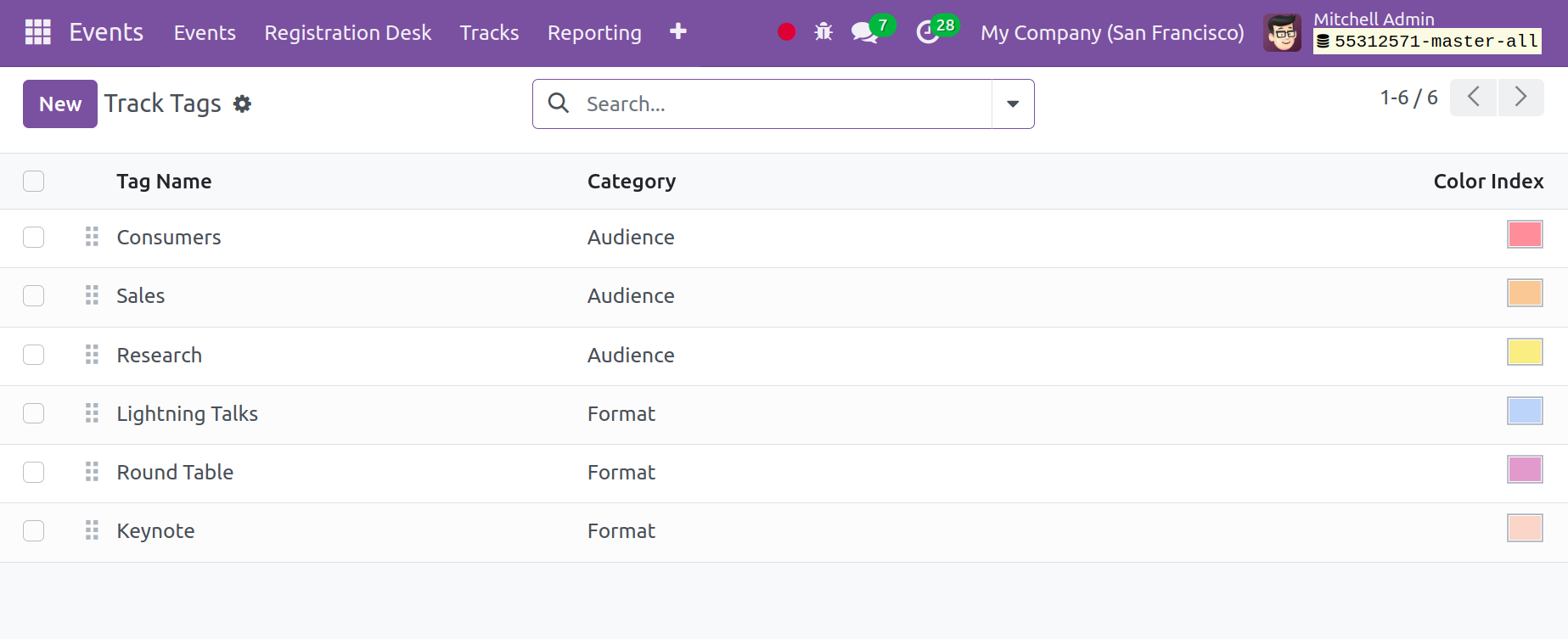Click the Events app title
Screen dimensions: 1568x639
[106, 32]
